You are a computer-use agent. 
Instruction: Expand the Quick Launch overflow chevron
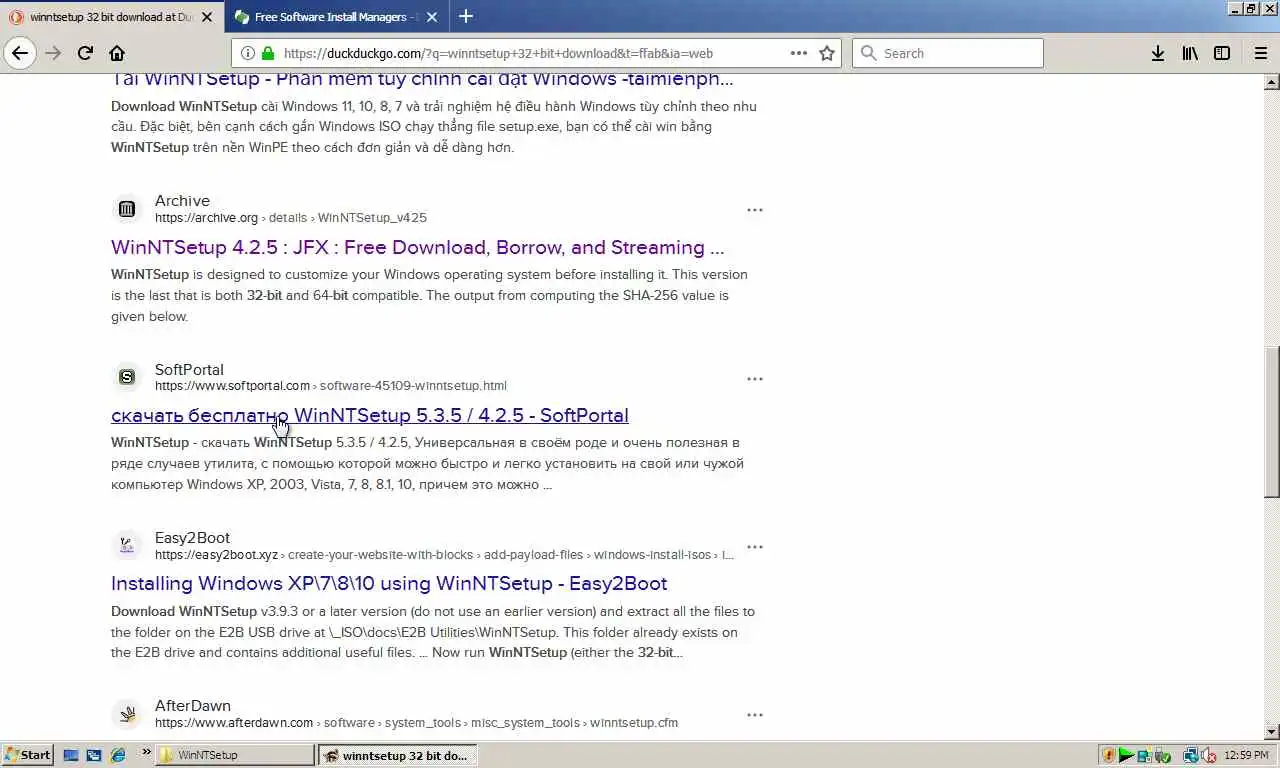point(146,752)
